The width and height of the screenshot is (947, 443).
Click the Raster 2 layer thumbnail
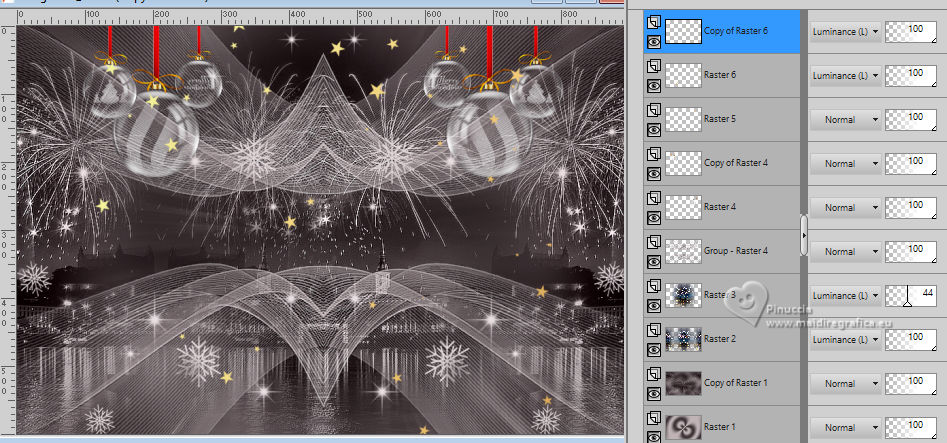tap(683, 340)
